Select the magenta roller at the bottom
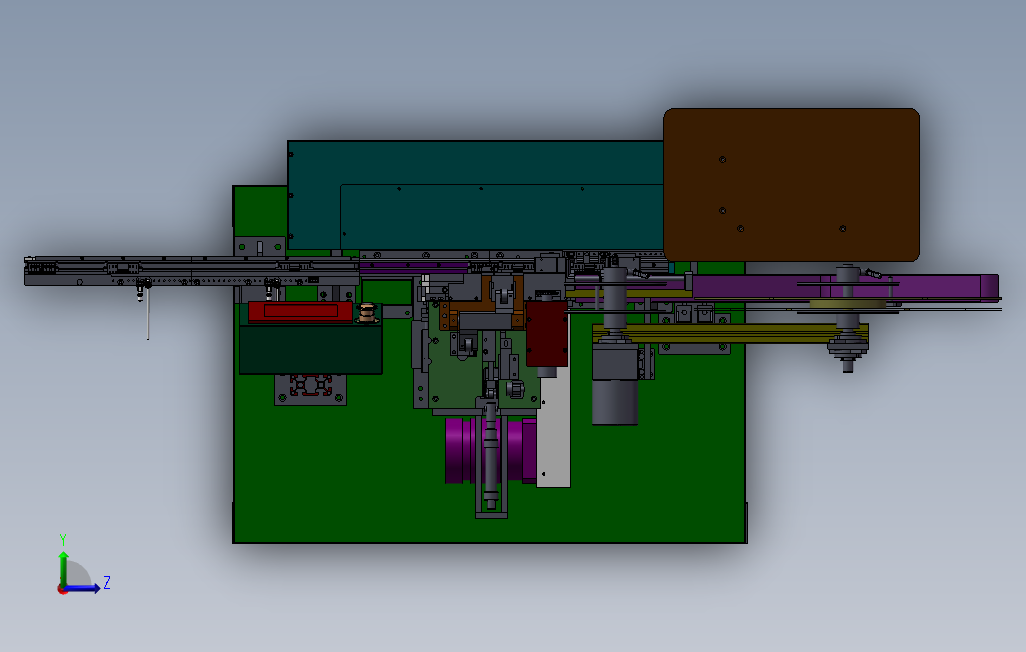Screen dimensions: 1026x652 (x=491, y=451)
